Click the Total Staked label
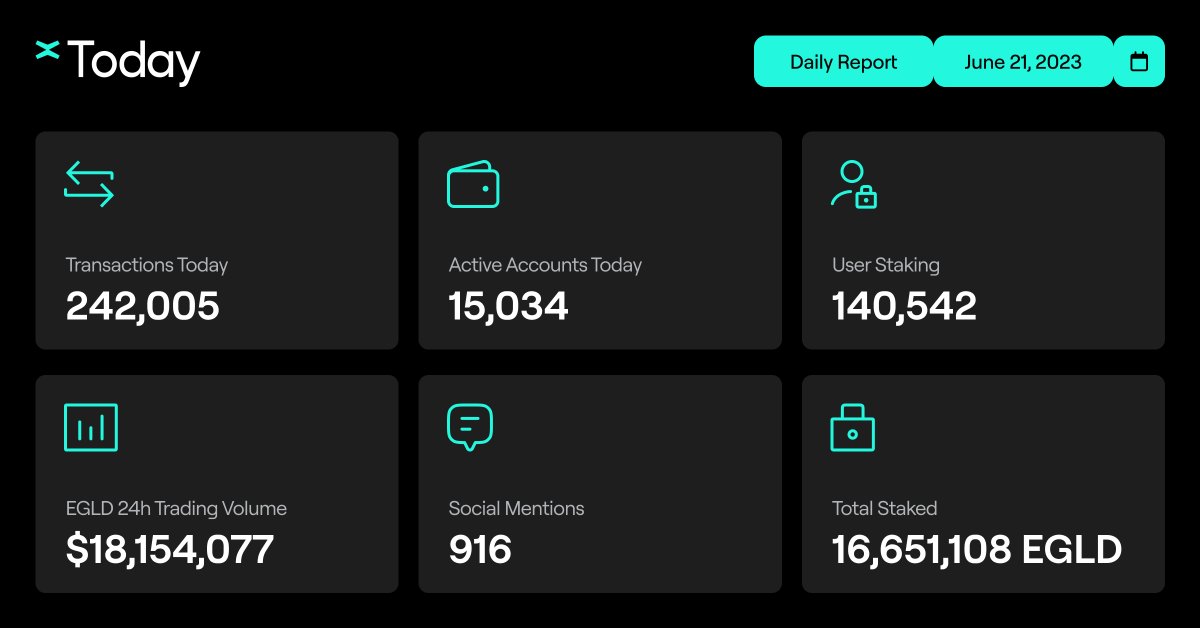1200x628 pixels. click(885, 508)
